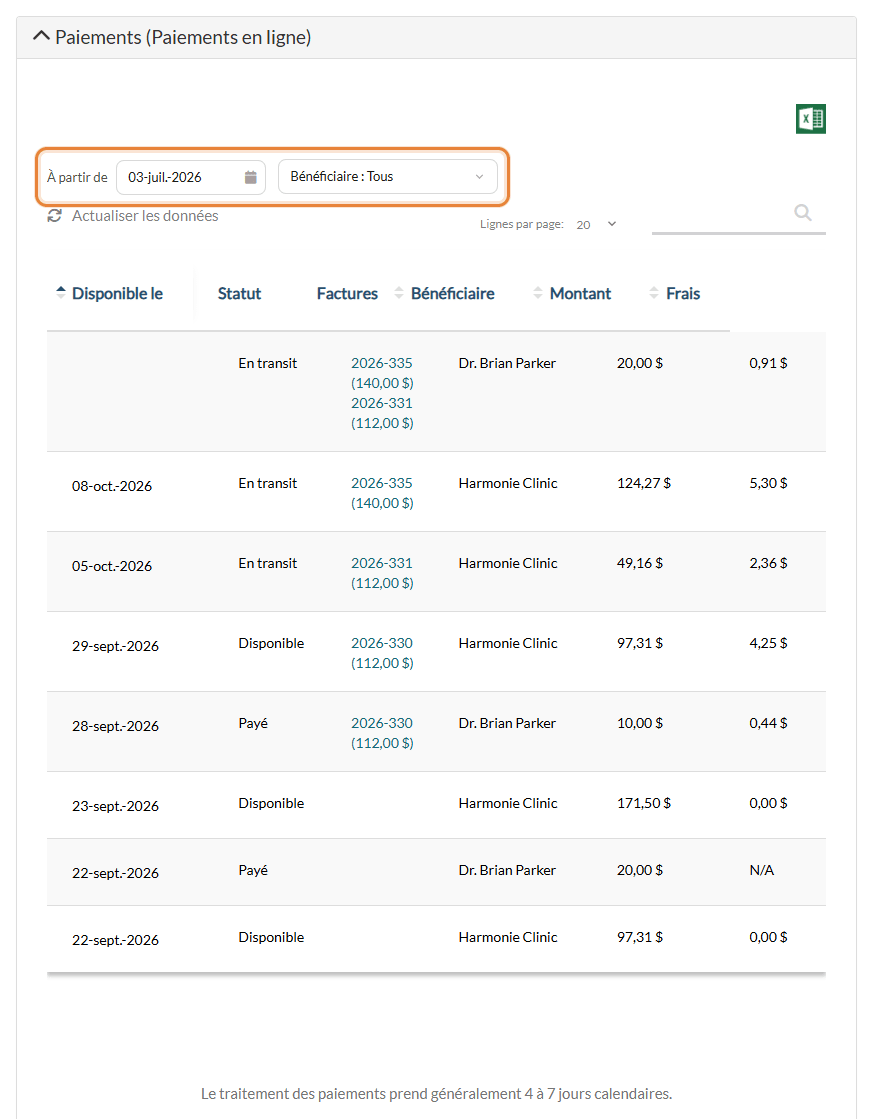Viewport: 872px width, 1119px height.
Task: Click the 03-juil.-2026 date field
Action: (x=191, y=177)
